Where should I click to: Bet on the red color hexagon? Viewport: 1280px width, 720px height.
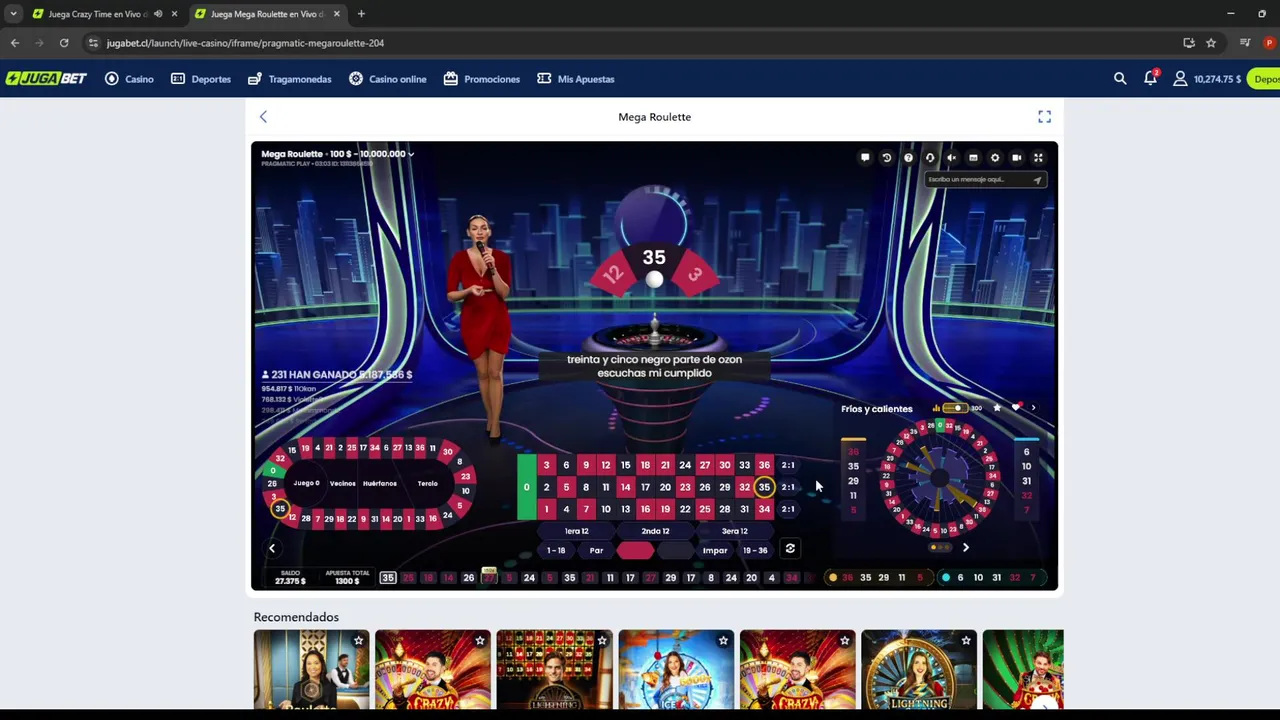pyautogui.click(x=635, y=550)
